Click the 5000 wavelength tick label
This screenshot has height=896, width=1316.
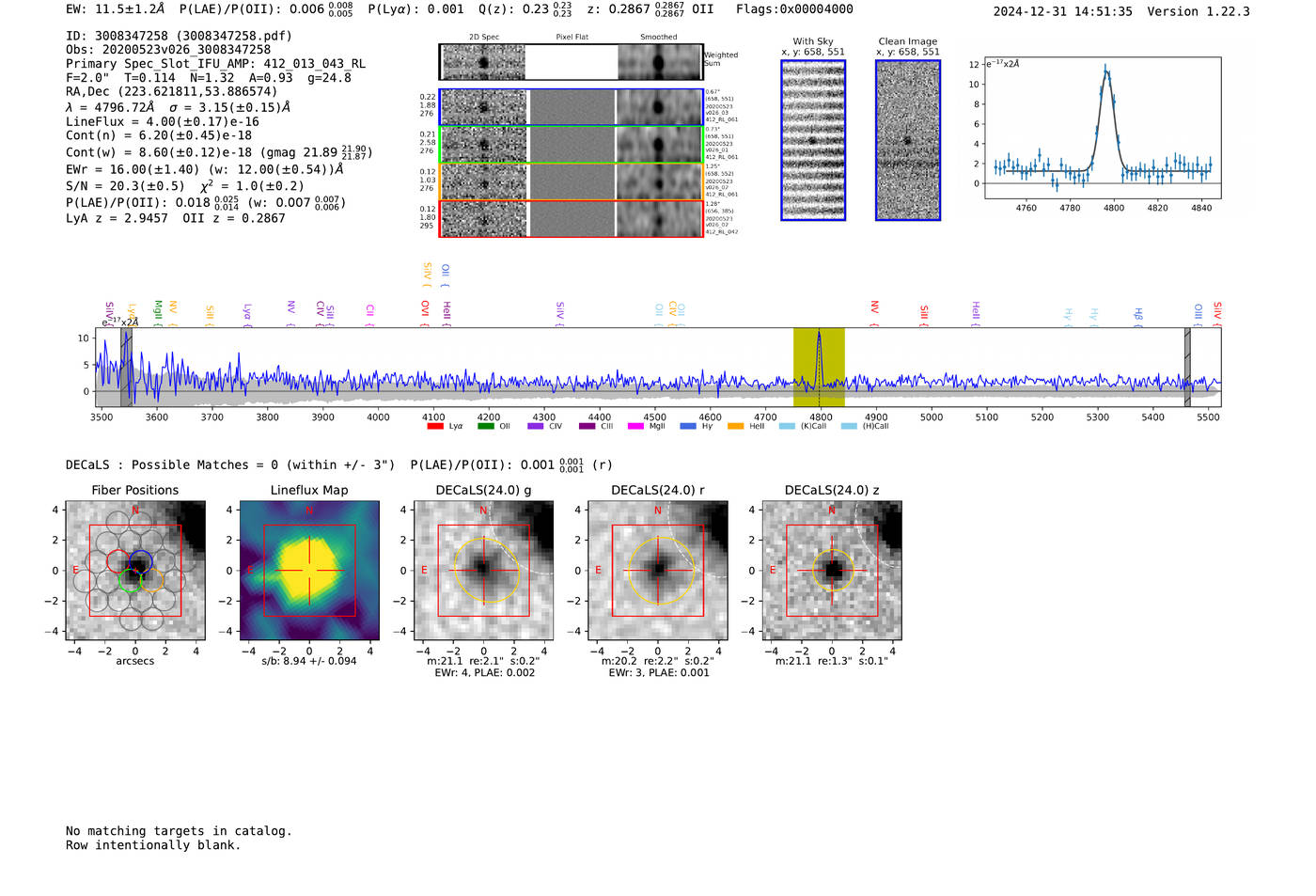coord(932,417)
